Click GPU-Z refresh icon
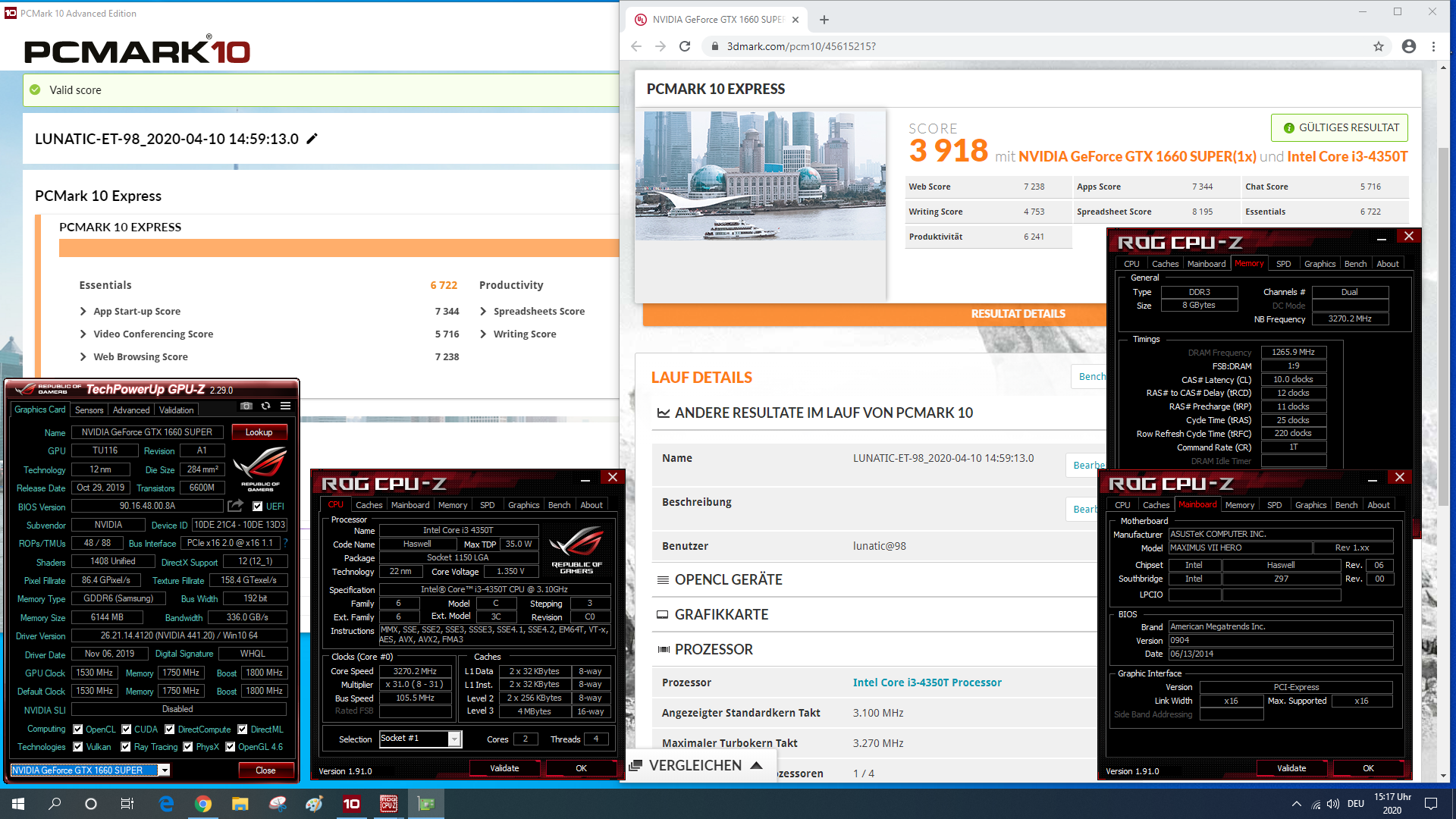The height and width of the screenshot is (819, 1456). click(x=265, y=406)
